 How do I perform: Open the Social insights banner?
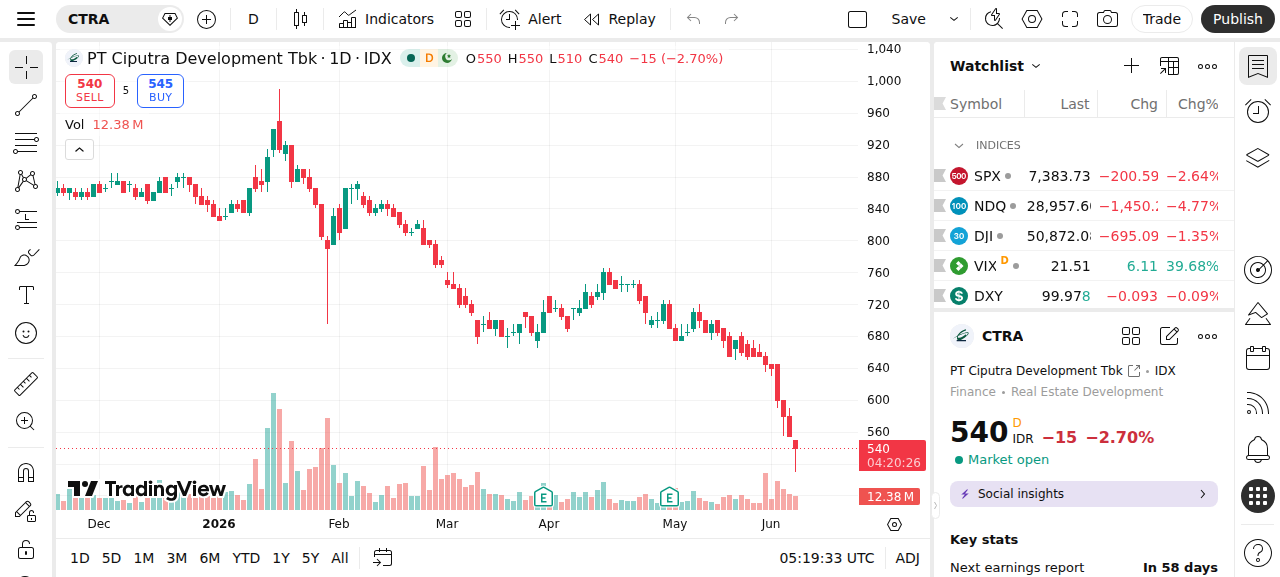point(1084,494)
